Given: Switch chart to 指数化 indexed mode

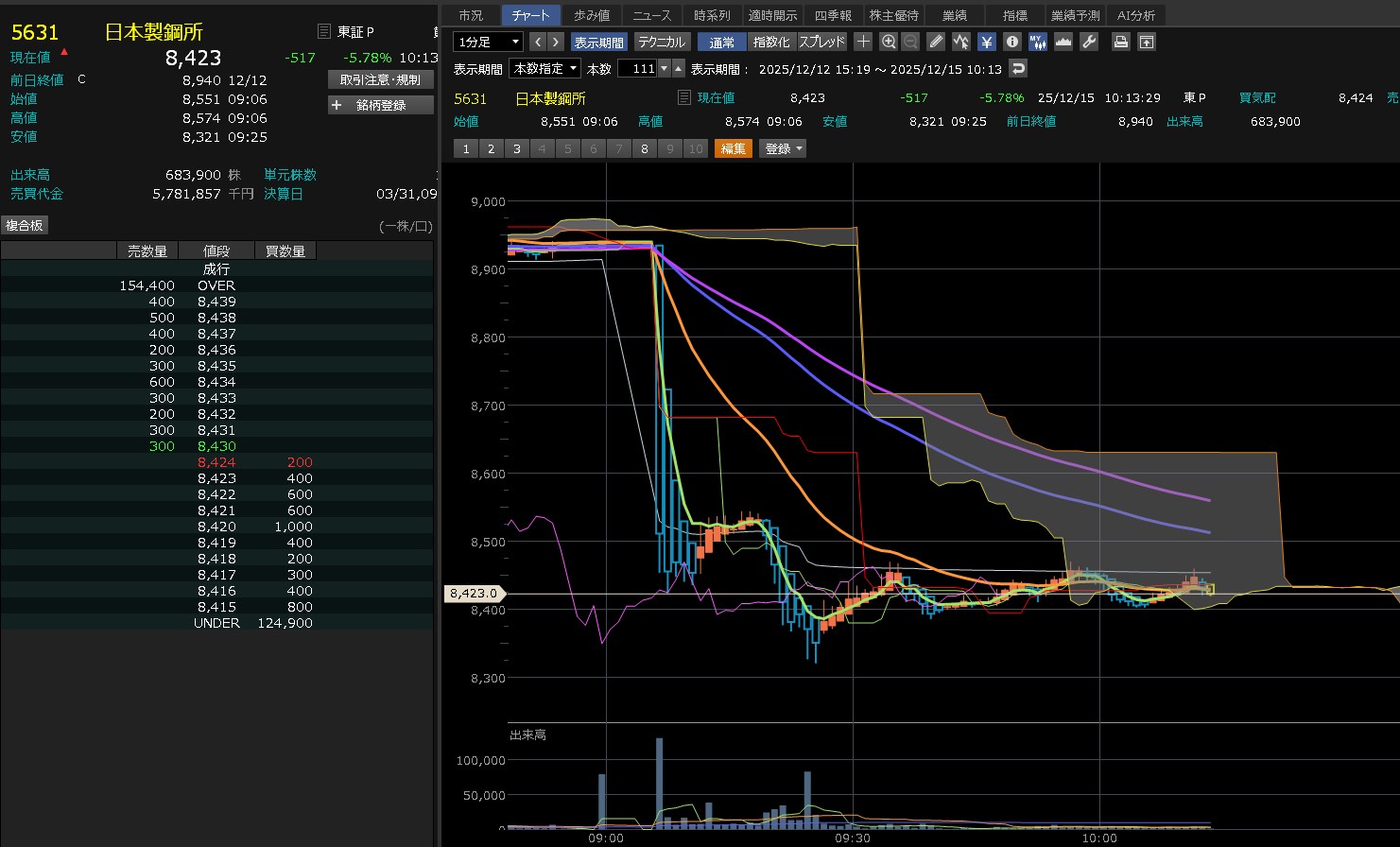Looking at the screenshot, I should point(771,42).
